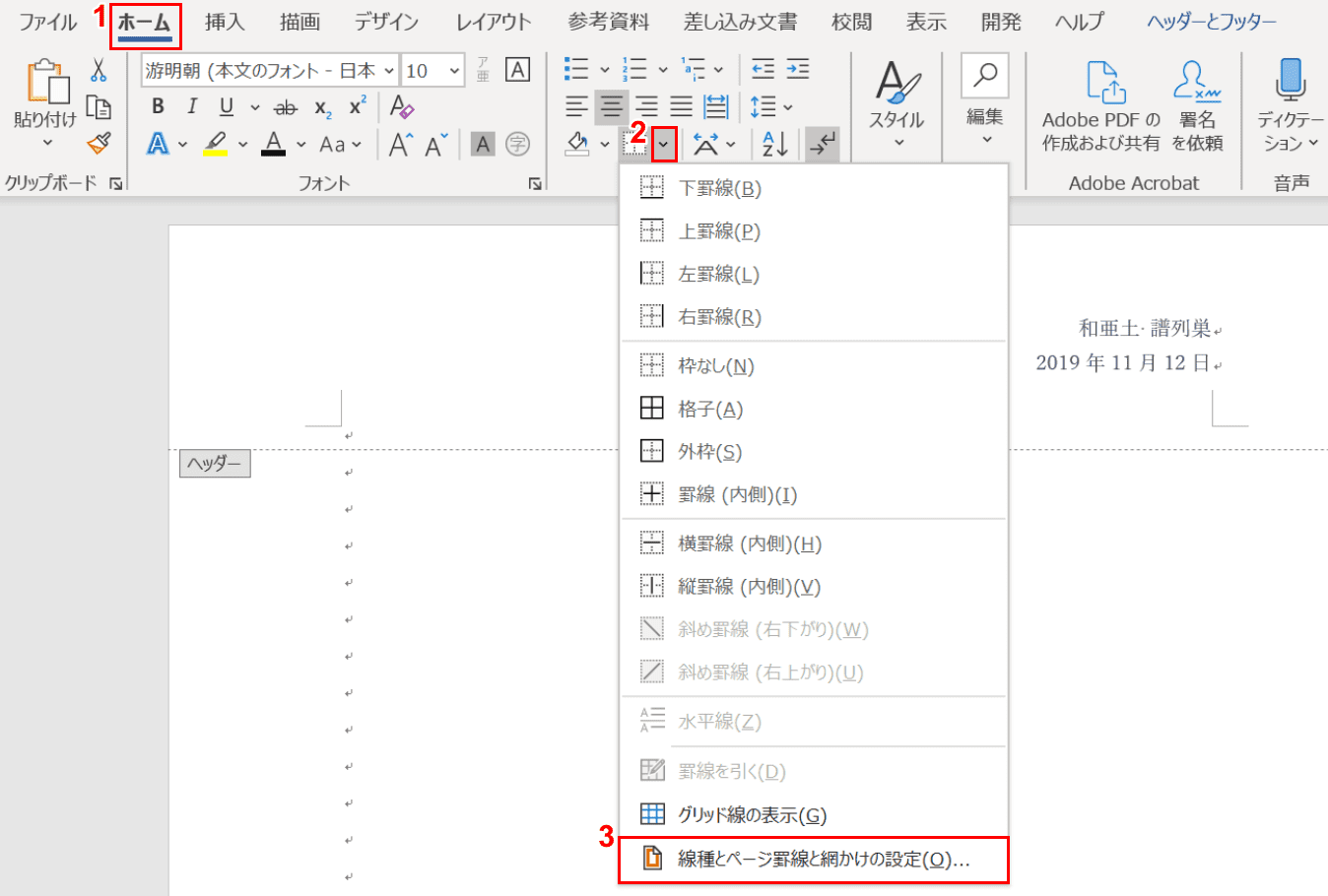Screen dimensions: 1328x896
Task: Justify text alignment
Action: click(681, 106)
